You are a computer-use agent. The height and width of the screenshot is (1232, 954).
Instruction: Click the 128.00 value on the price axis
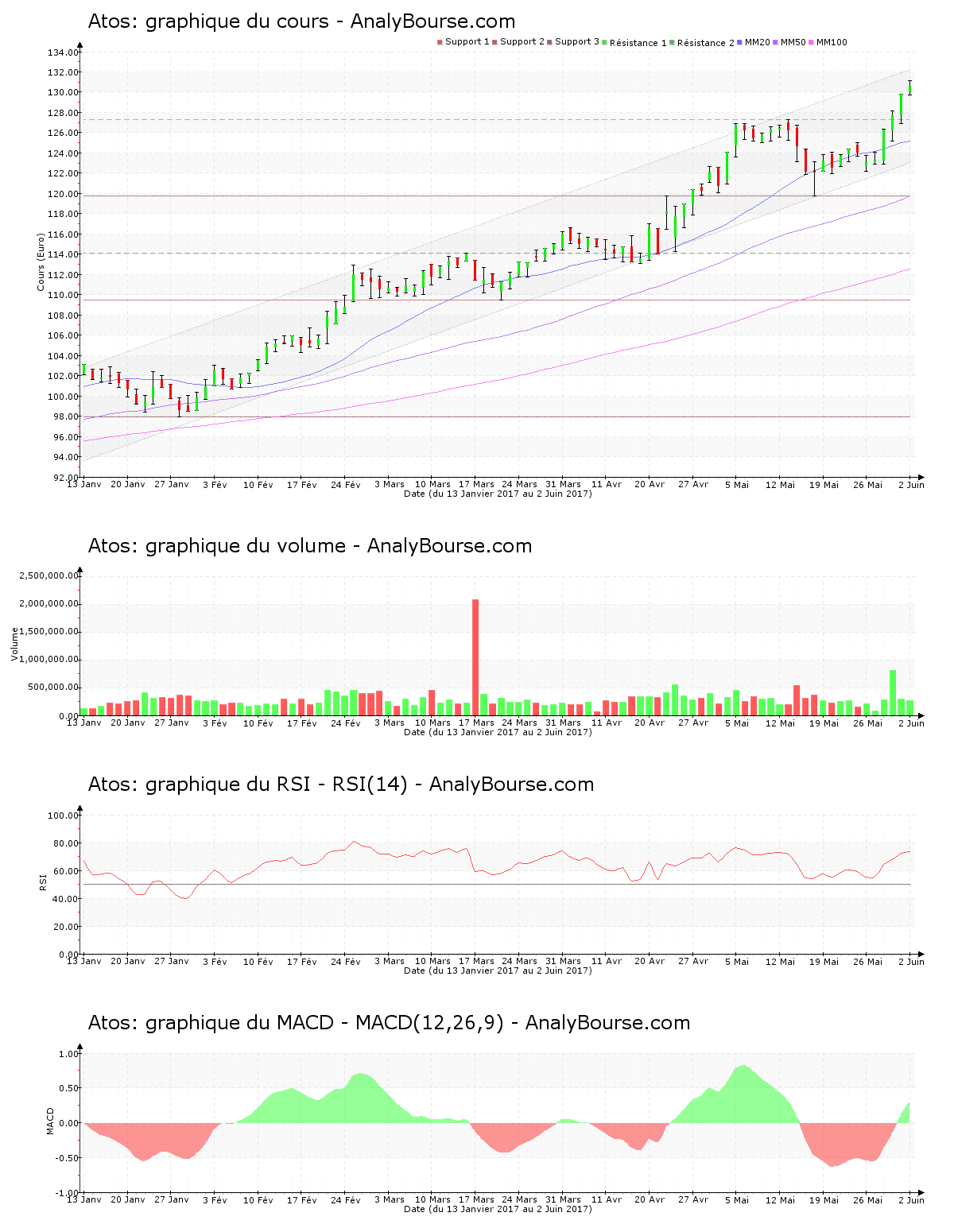63,113
